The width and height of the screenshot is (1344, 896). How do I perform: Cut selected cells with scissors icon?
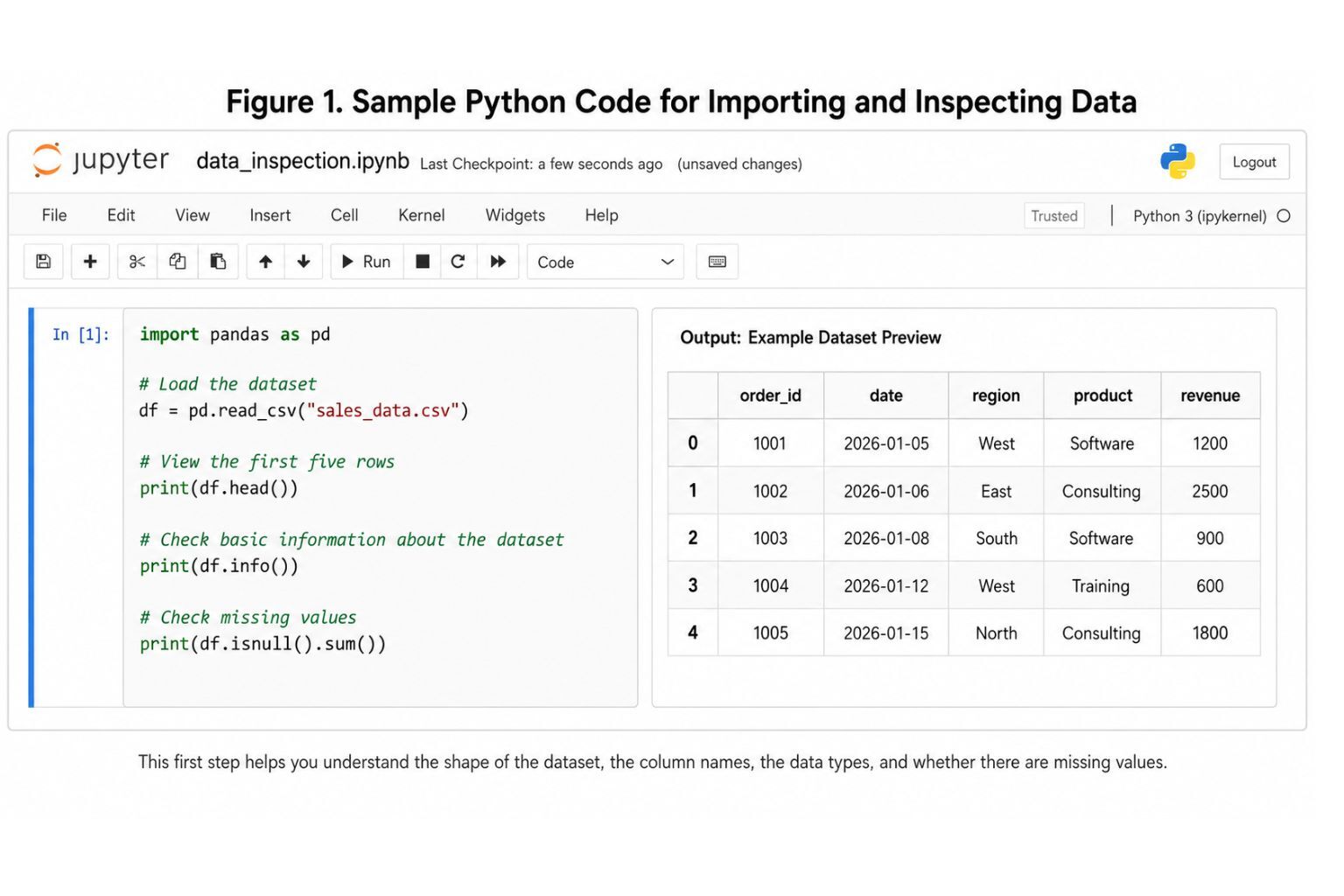(x=137, y=262)
